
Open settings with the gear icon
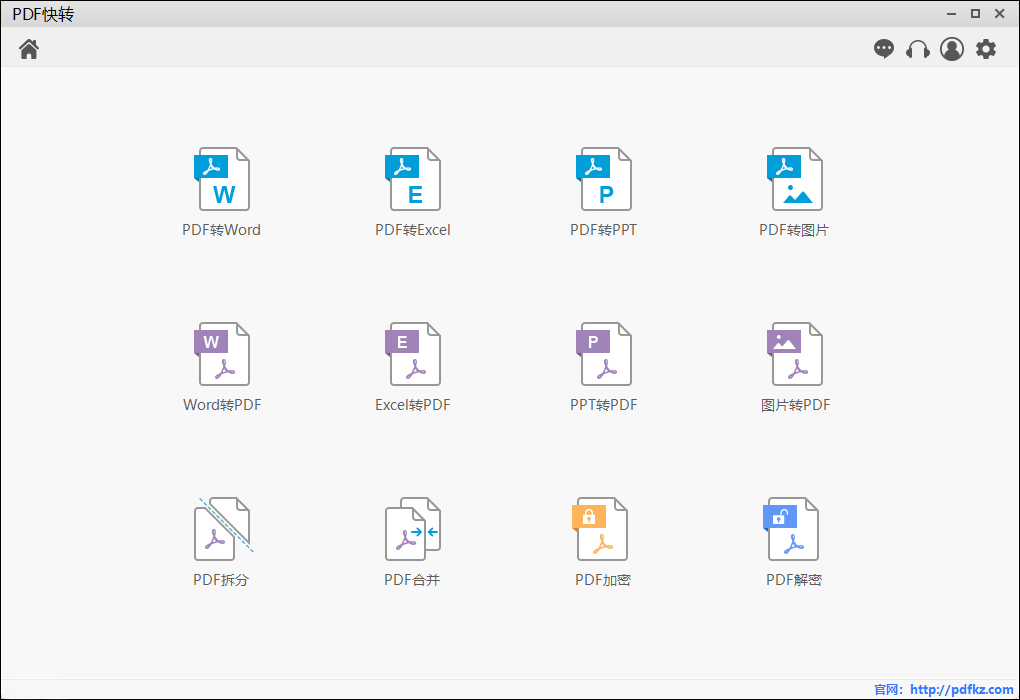[x=986, y=49]
